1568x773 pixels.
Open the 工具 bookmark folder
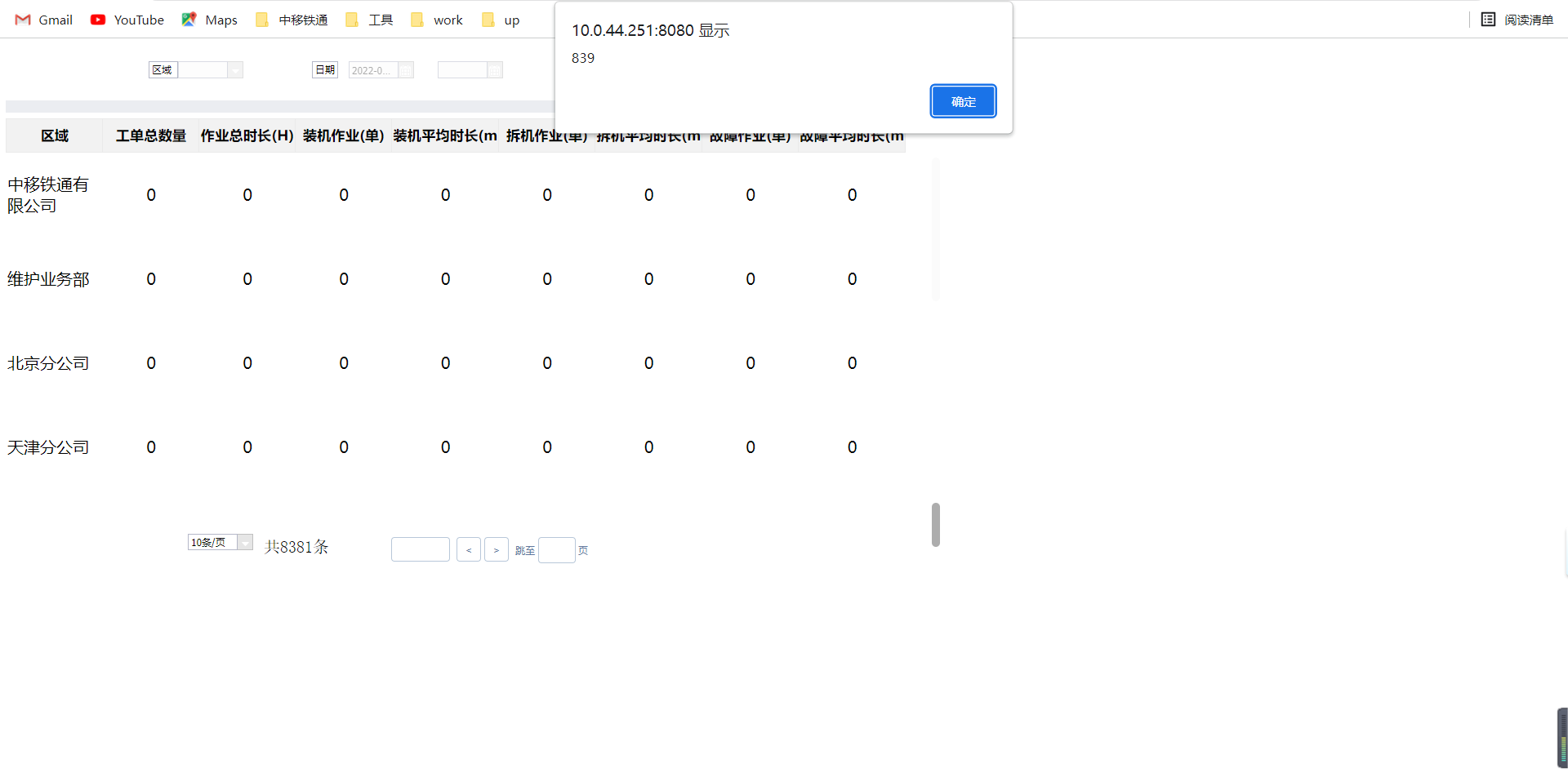pos(370,20)
